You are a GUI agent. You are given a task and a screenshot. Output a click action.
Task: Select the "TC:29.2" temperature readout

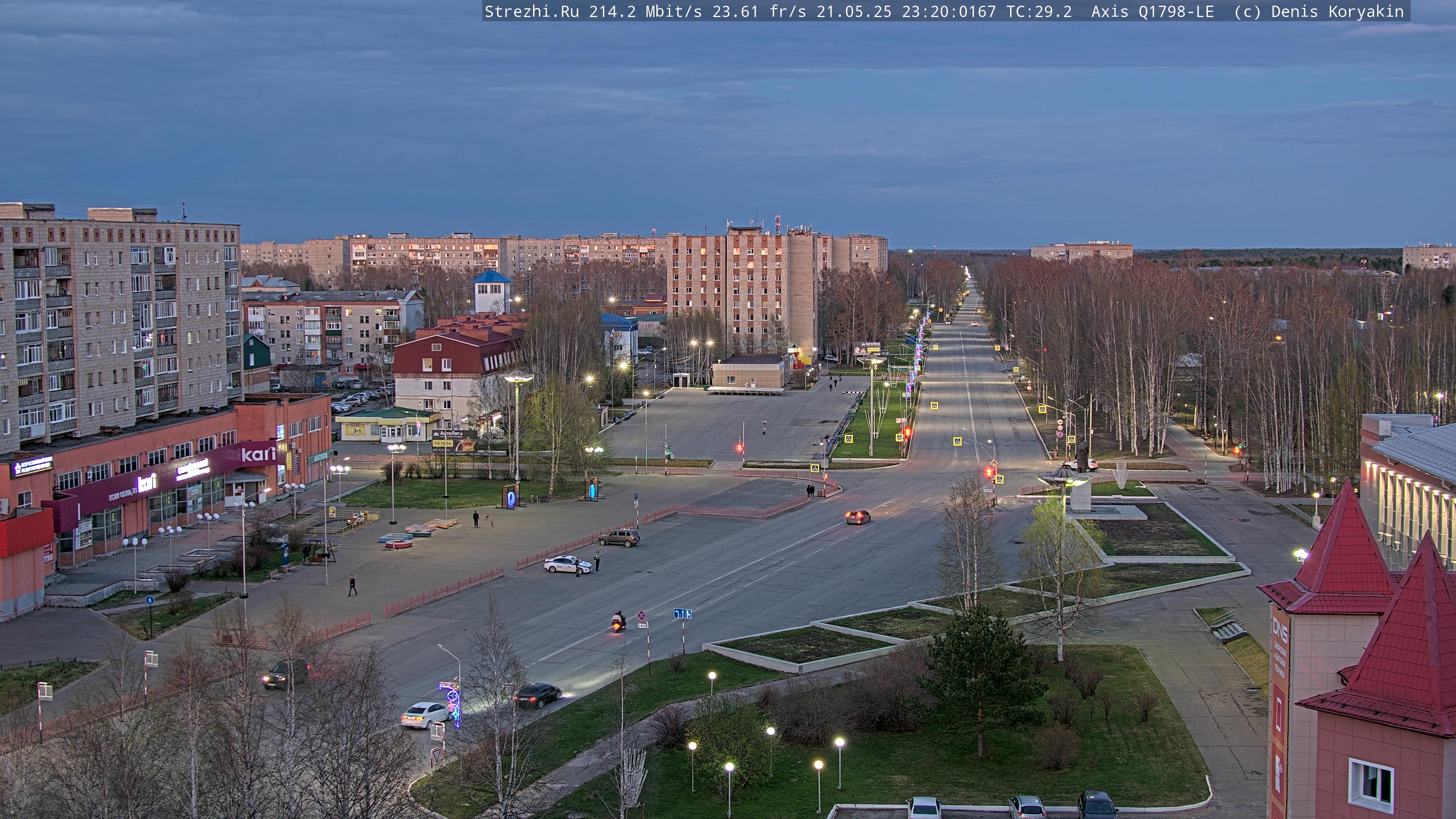click(1039, 12)
